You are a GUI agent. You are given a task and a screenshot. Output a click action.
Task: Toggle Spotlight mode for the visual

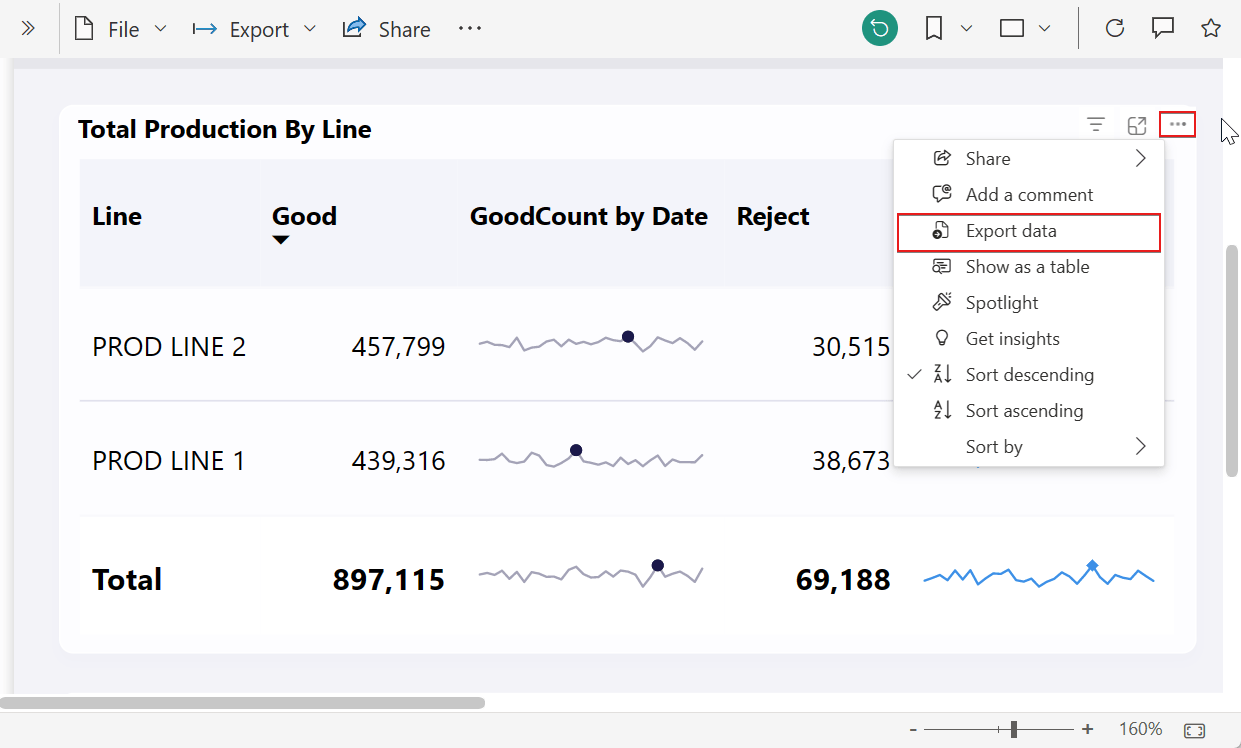click(1002, 302)
